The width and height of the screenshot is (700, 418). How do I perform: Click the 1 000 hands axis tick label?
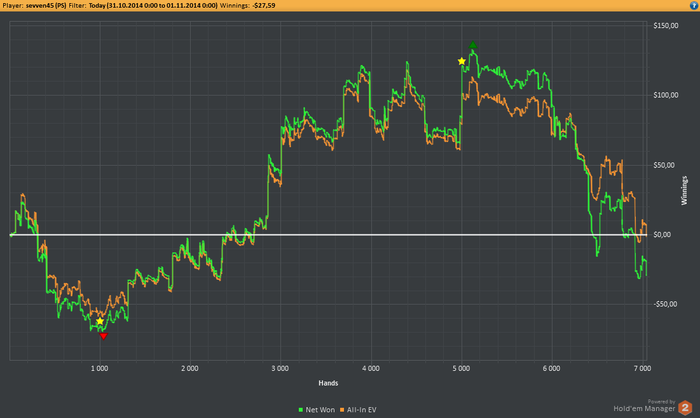point(100,368)
